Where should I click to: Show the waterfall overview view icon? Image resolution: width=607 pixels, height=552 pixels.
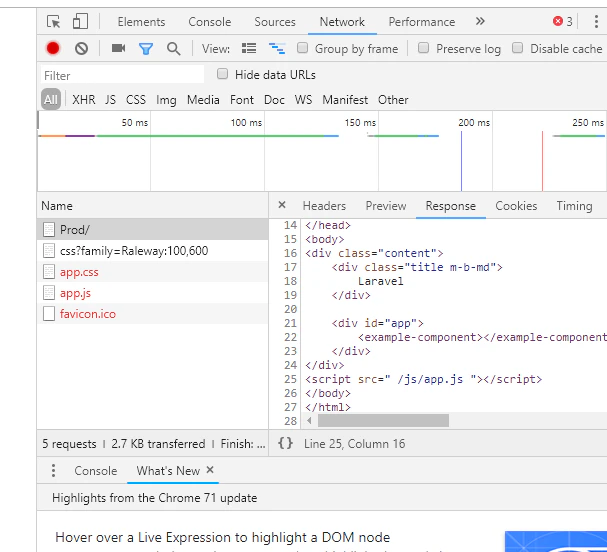pyautogui.click(x=277, y=49)
